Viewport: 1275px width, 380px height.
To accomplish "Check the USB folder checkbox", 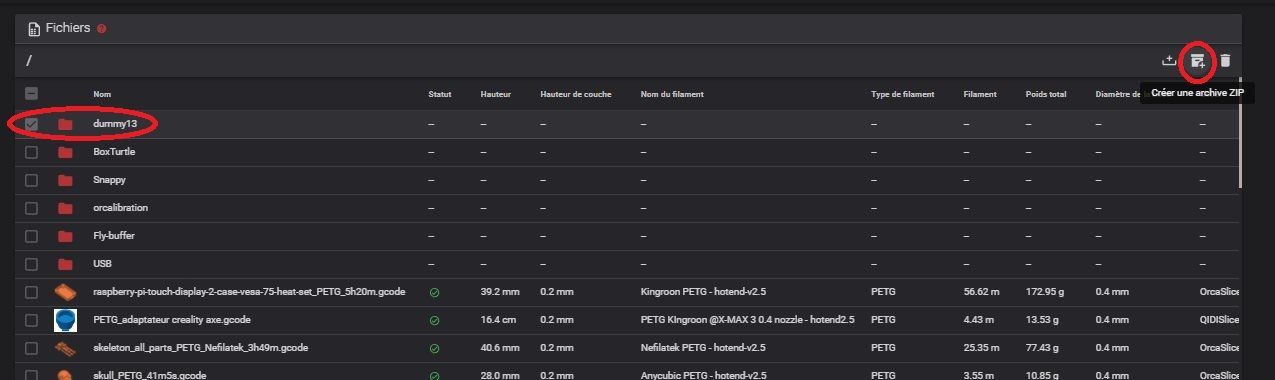I will [x=31, y=264].
